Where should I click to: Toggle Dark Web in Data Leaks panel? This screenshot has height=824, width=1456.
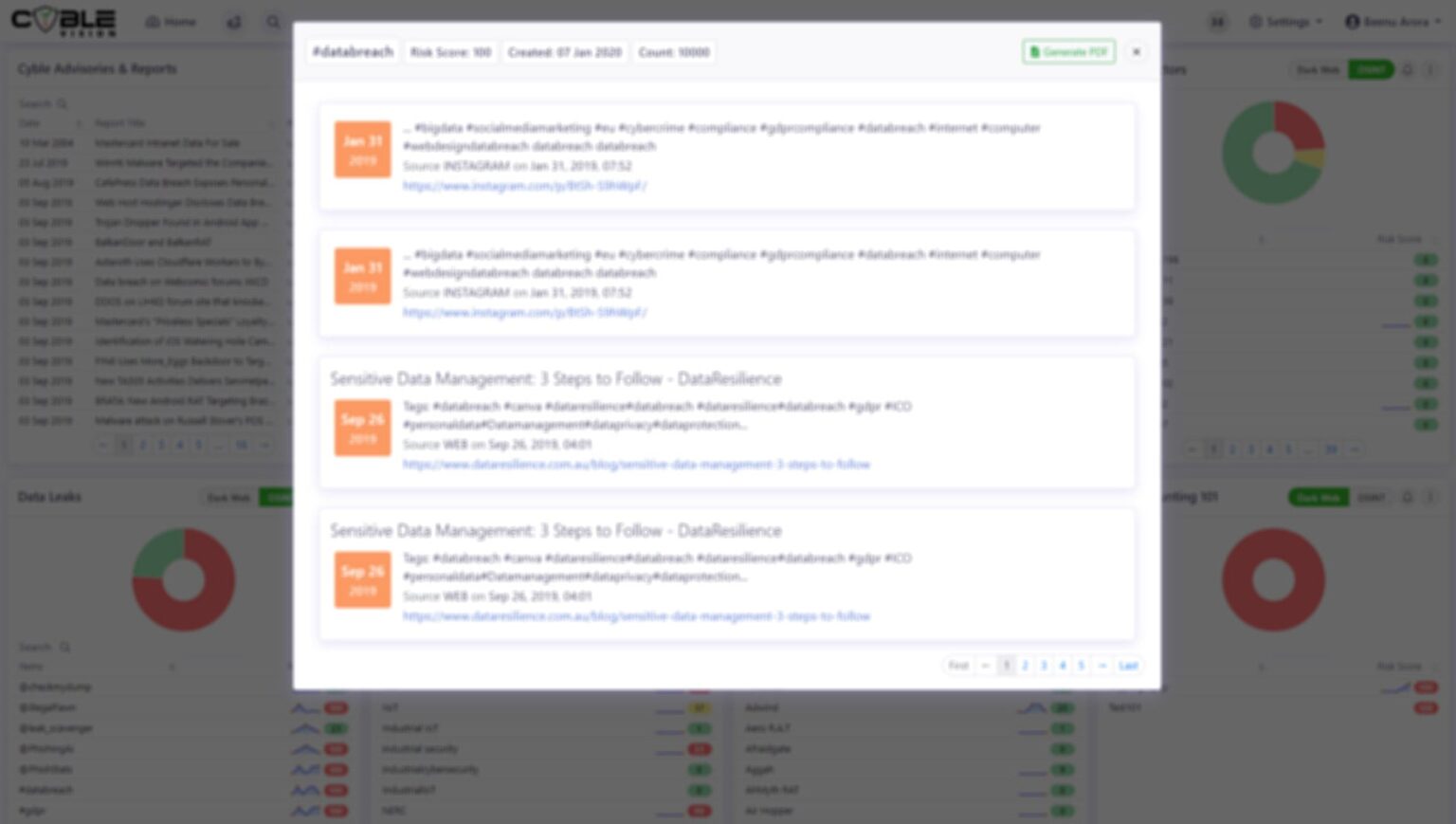point(229,498)
